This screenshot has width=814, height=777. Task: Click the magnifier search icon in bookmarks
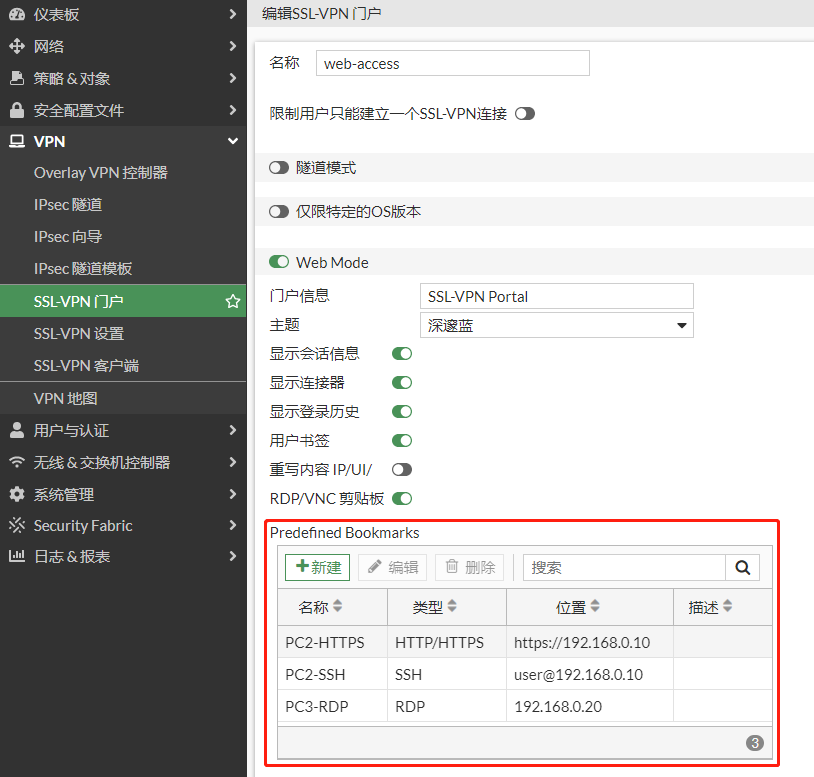pyautogui.click(x=742, y=567)
